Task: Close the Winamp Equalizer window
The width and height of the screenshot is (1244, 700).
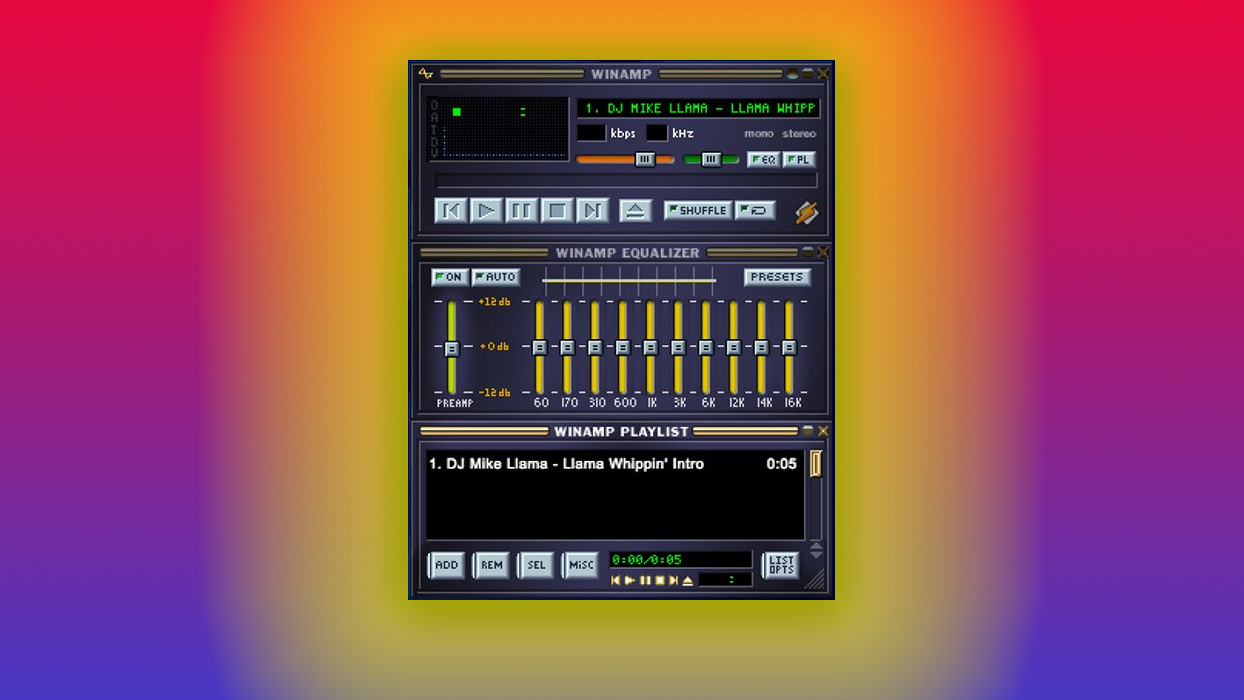Action: coord(823,253)
